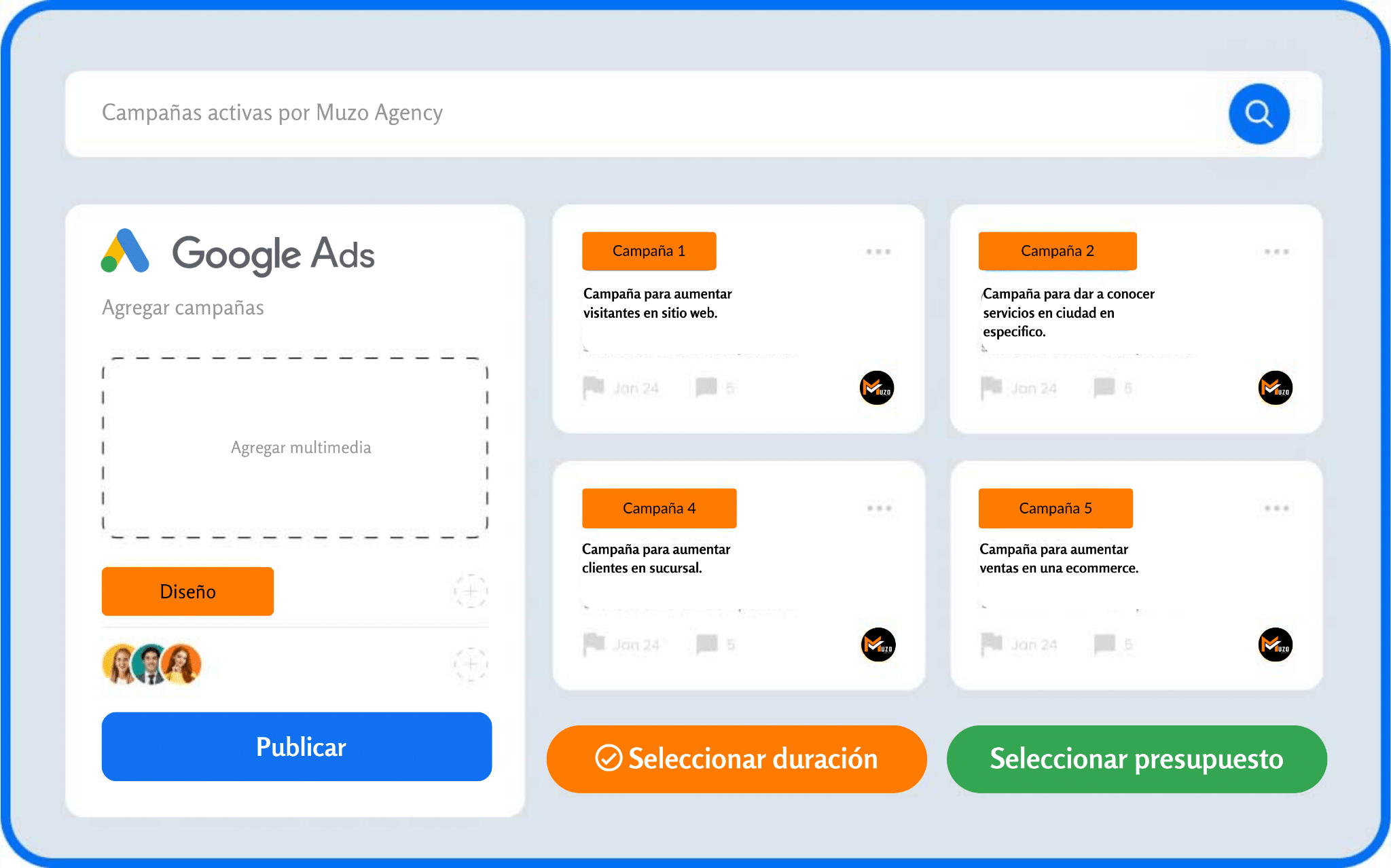Click the plus icon beside team avatars

(x=471, y=664)
